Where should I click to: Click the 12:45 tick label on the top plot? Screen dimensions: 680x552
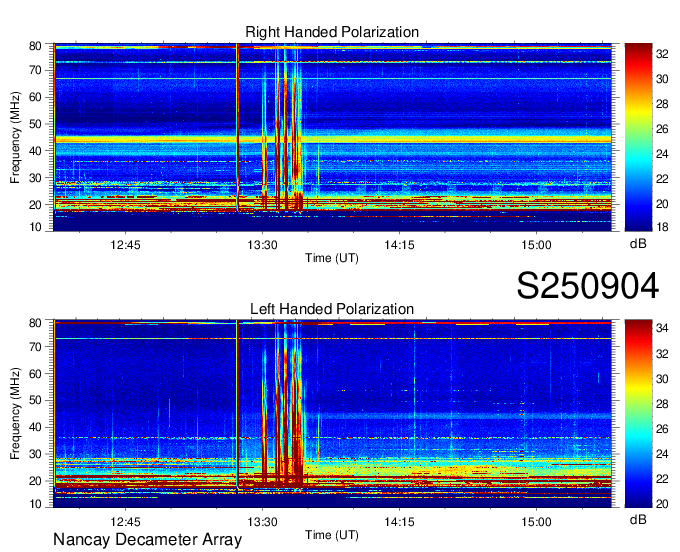click(x=125, y=245)
